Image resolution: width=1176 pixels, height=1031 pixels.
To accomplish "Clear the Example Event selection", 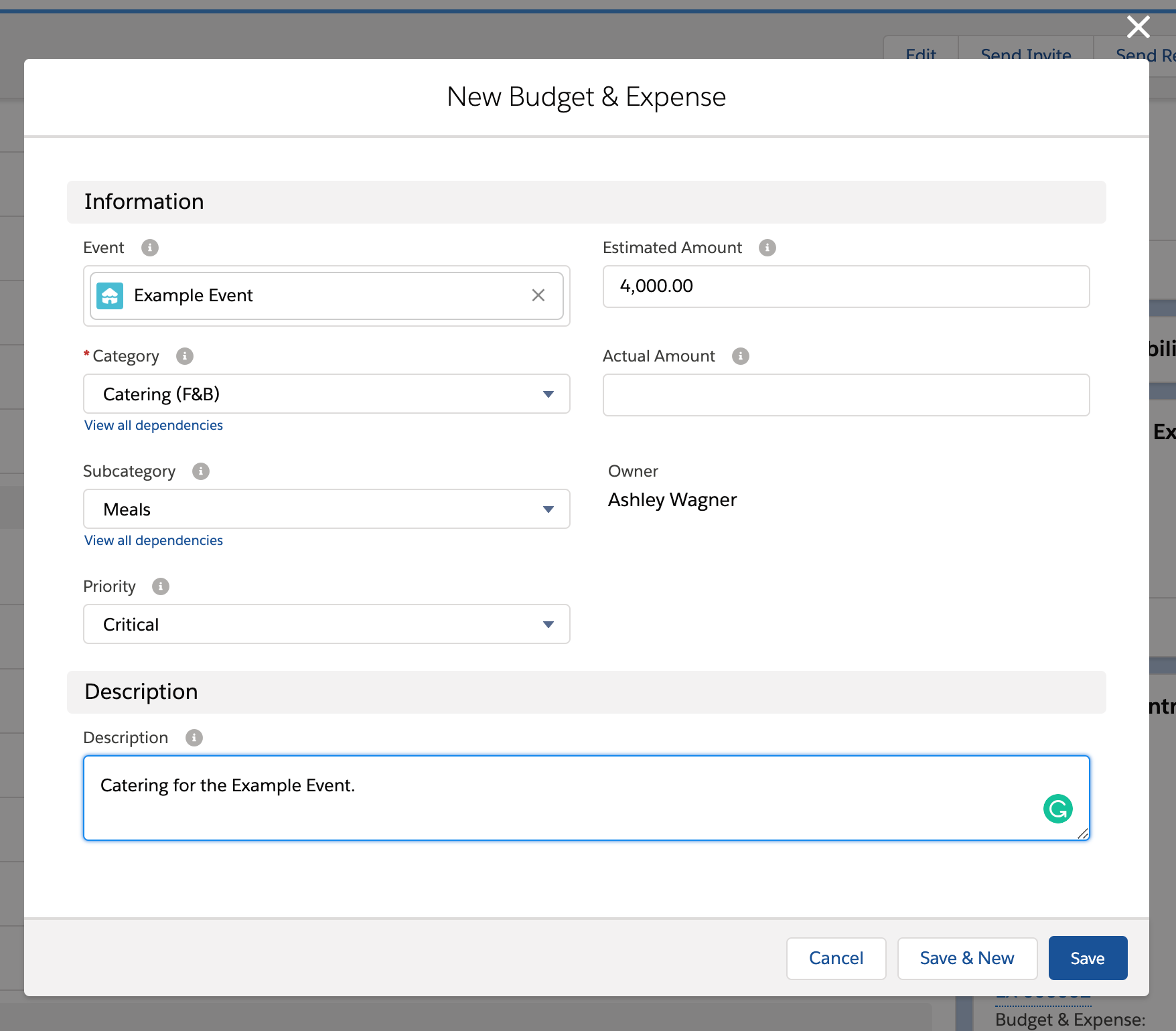I will pos(538,295).
